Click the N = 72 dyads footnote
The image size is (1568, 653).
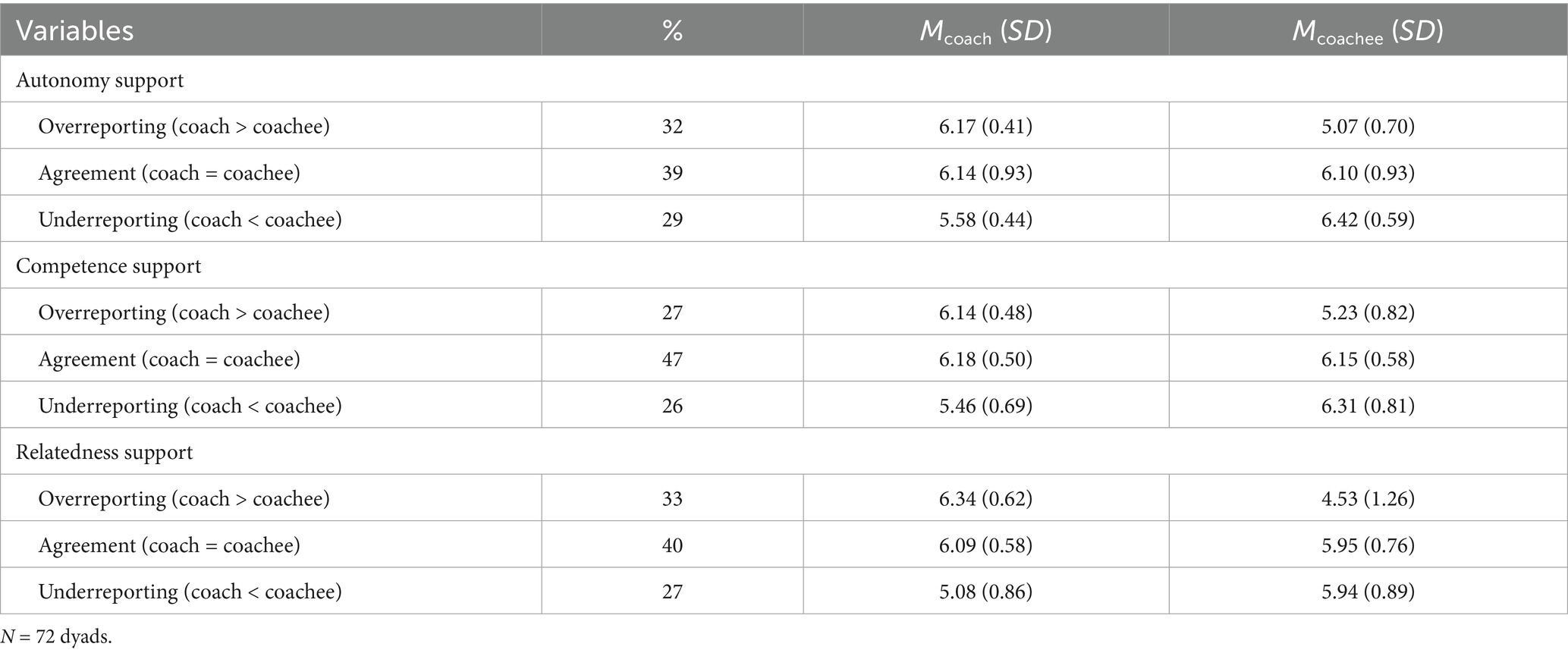pos(57,637)
